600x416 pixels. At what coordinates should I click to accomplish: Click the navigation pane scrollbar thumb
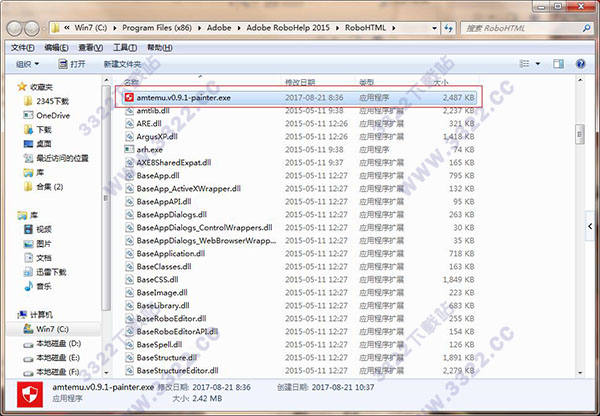(x=106, y=198)
